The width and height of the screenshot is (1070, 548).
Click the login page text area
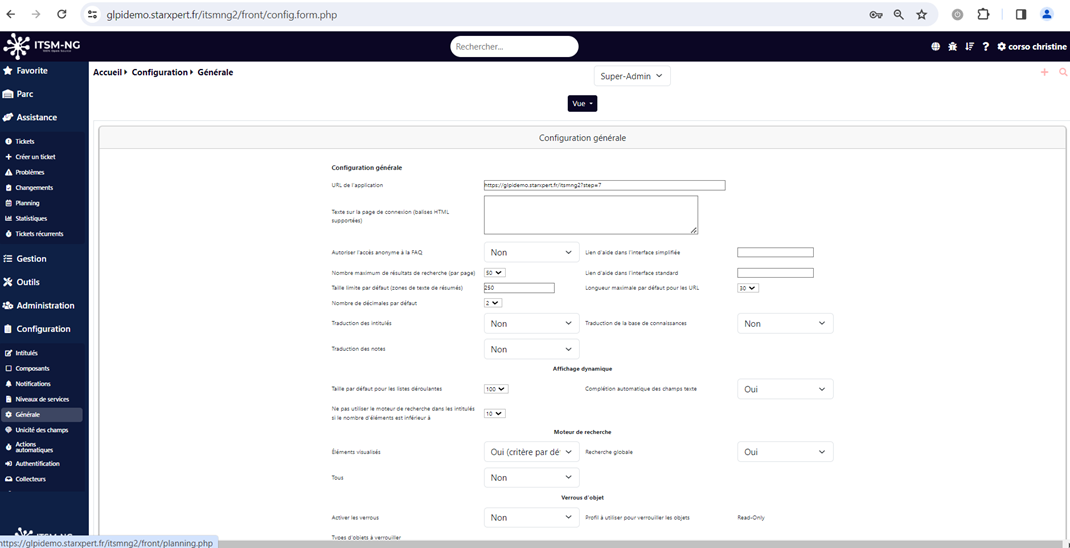591,215
